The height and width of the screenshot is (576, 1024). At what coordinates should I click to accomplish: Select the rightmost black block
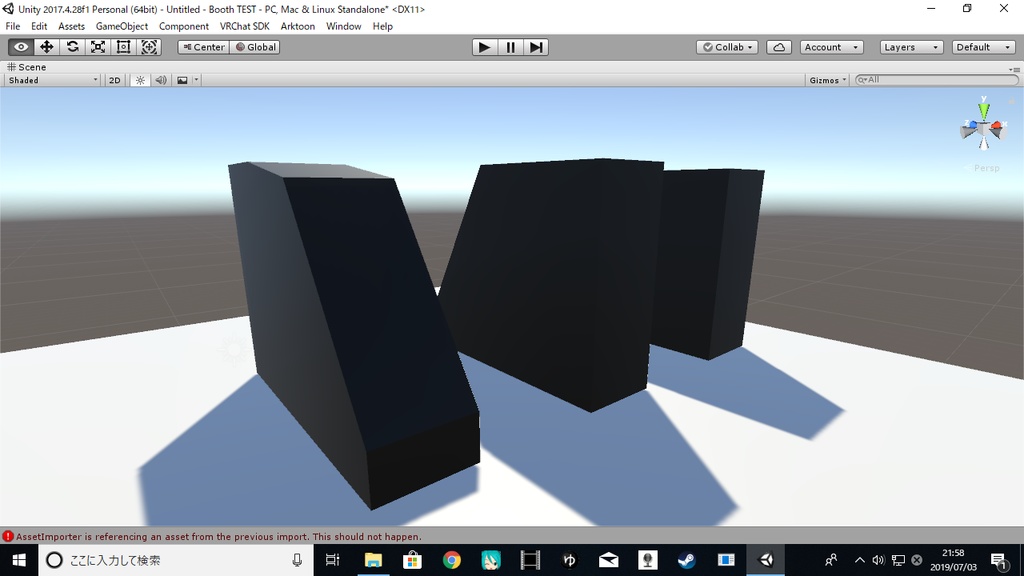click(707, 264)
